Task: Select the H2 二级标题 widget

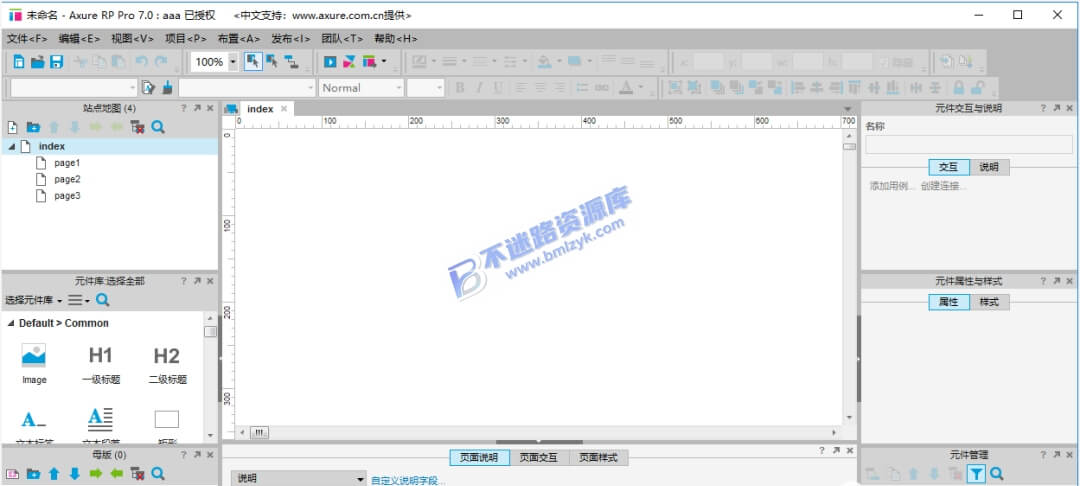Action: click(167, 363)
